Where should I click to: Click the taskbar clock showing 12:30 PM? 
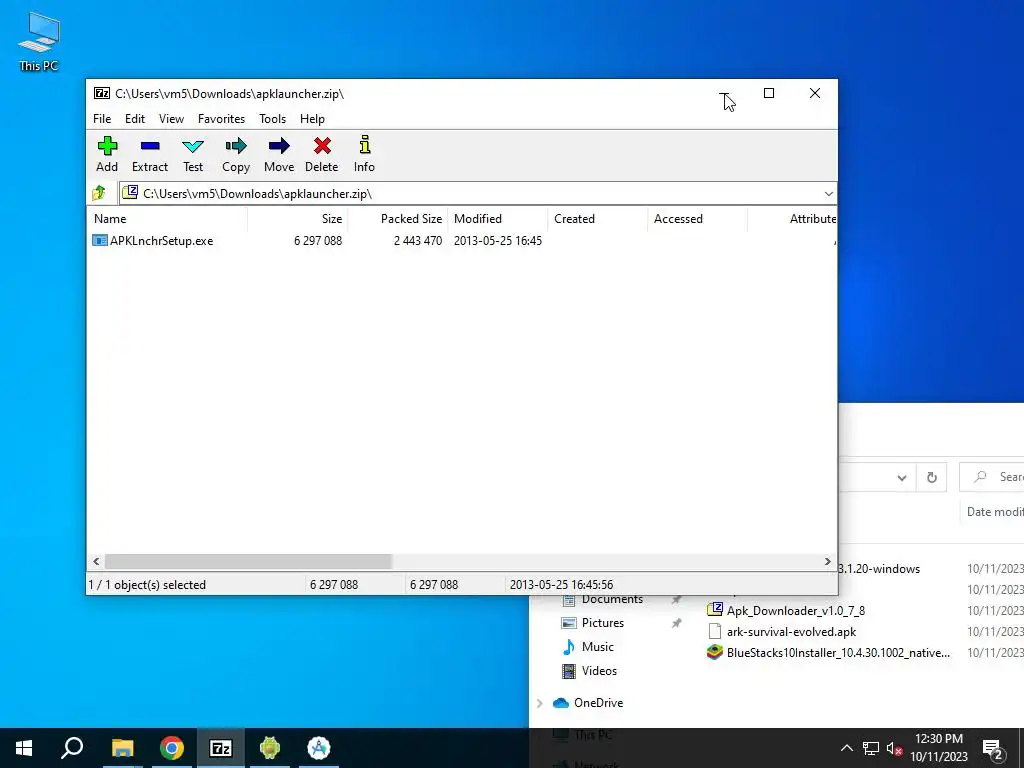(938, 748)
